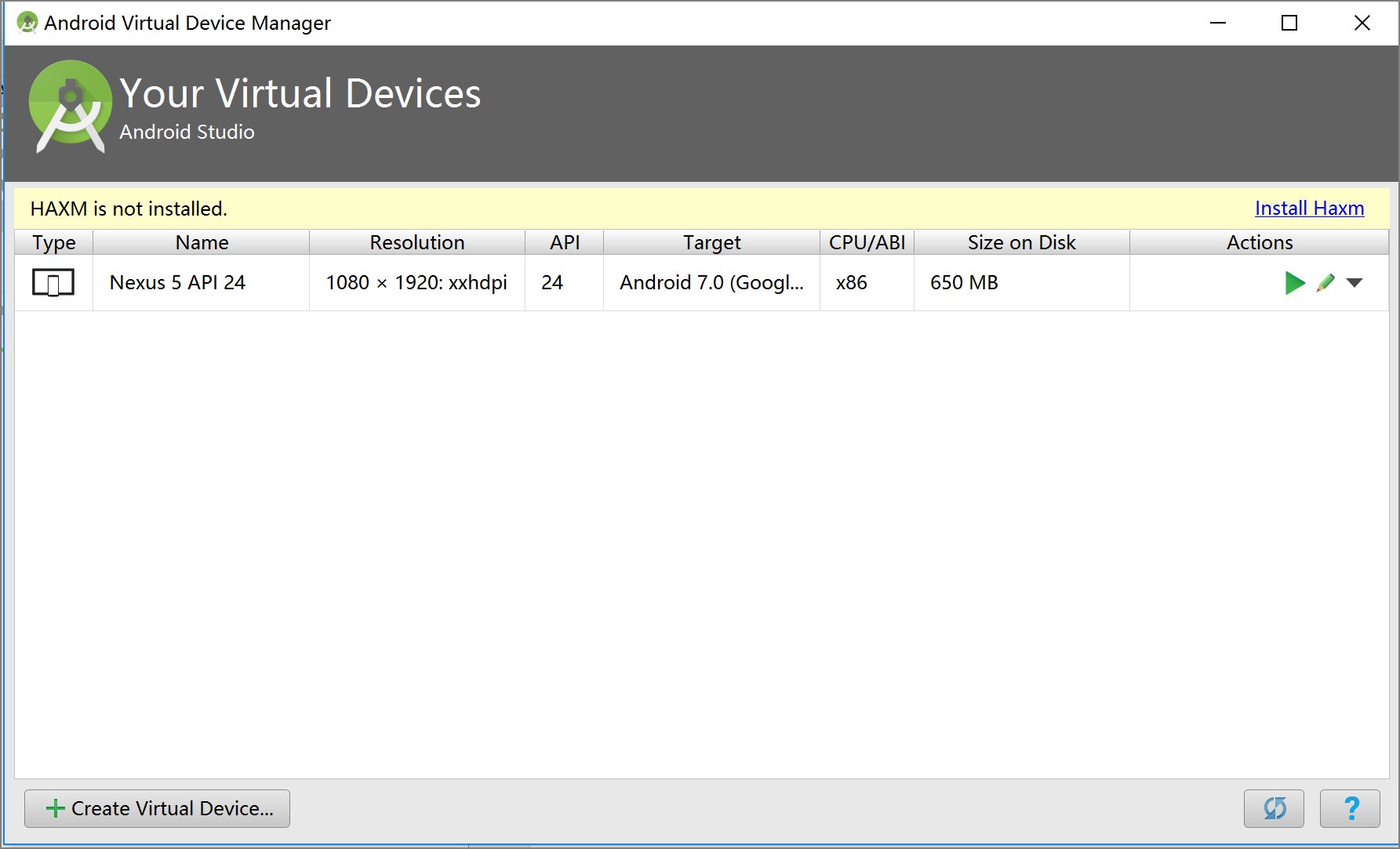This screenshot has height=849, width=1400.
Task: Minimize the Android Virtual Device Manager window
Action: click(1218, 23)
